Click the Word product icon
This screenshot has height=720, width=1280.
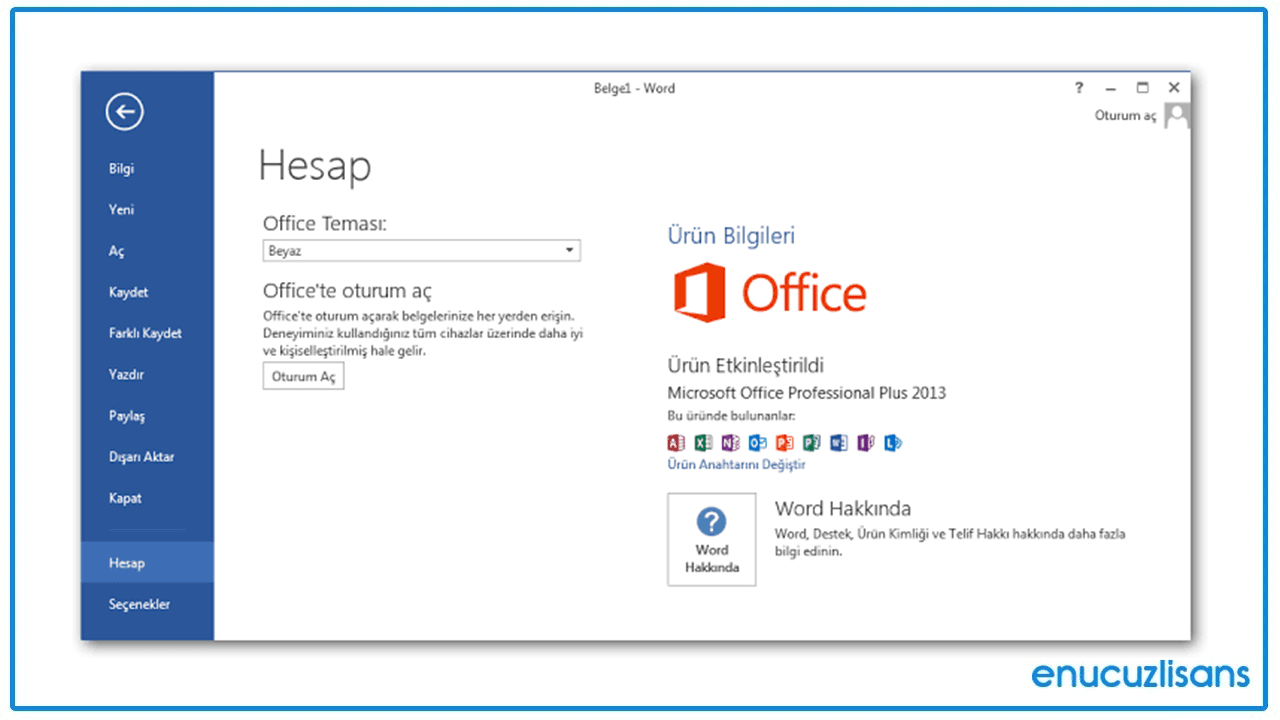[x=838, y=443]
